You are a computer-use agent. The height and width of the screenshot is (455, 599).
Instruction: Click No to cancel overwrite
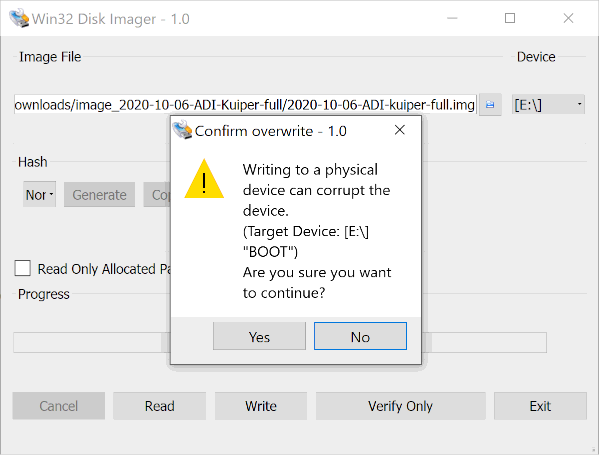360,336
